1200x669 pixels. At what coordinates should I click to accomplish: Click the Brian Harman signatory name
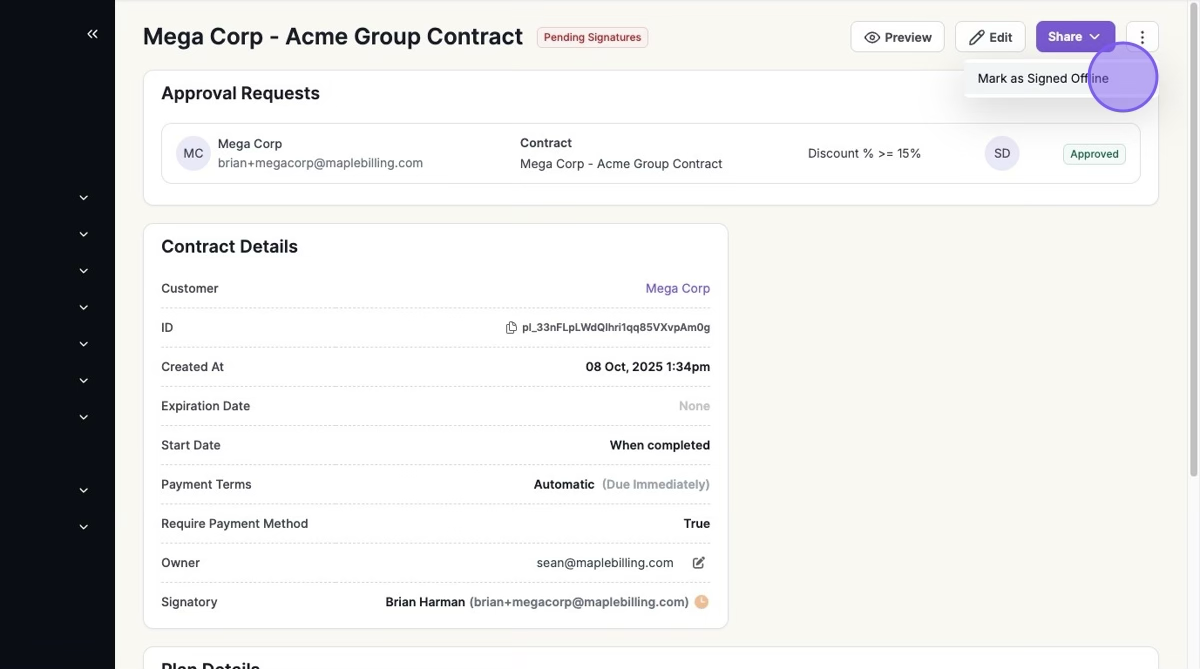pyautogui.click(x=425, y=602)
